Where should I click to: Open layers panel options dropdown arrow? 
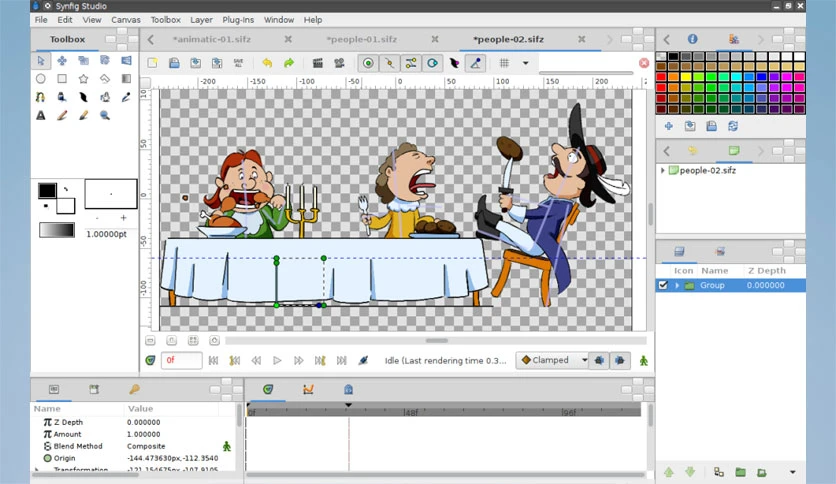pyautogui.click(x=792, y=472)
